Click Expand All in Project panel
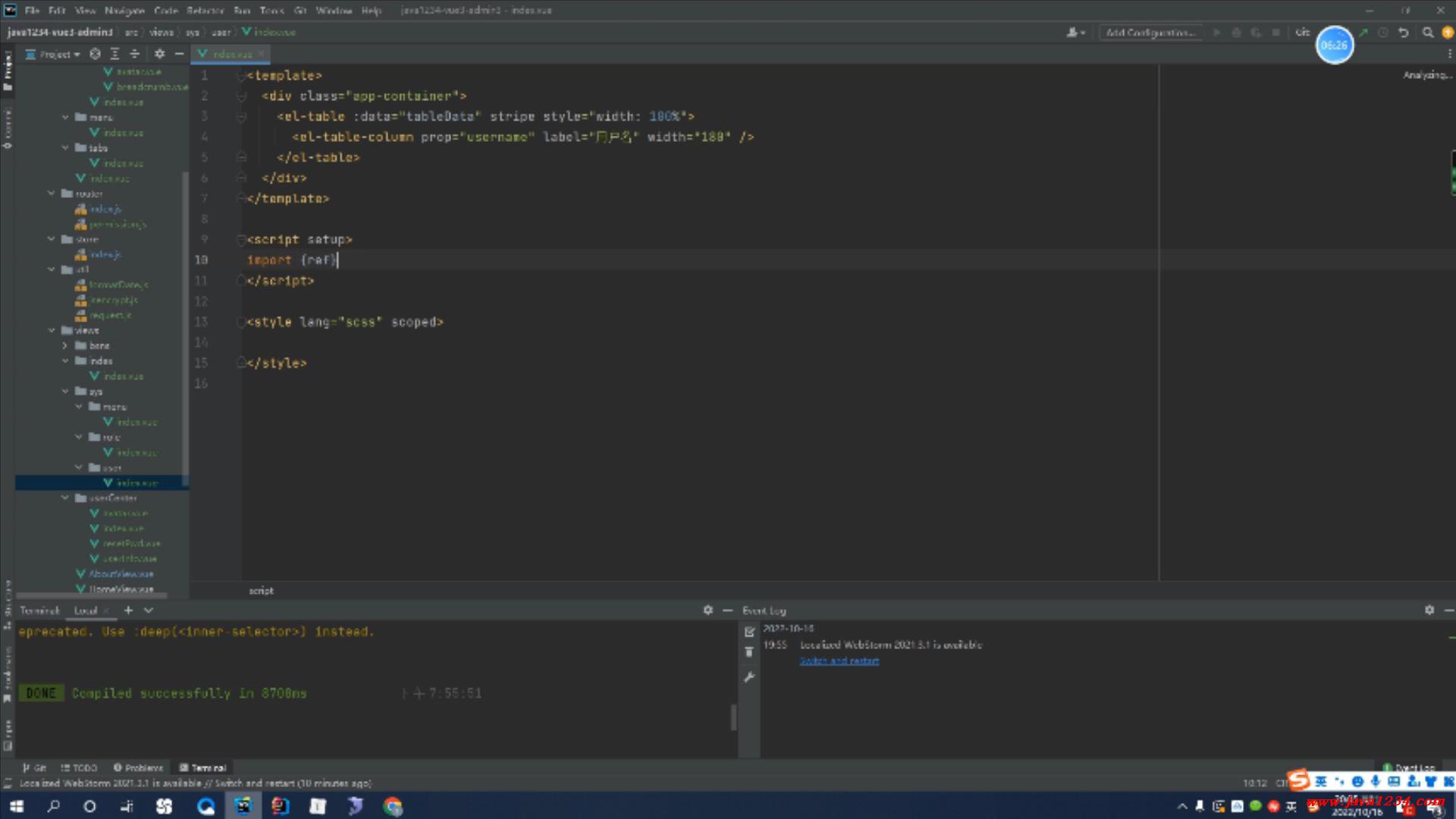This screenshot has height=819, width=1456. coord(115,54)
